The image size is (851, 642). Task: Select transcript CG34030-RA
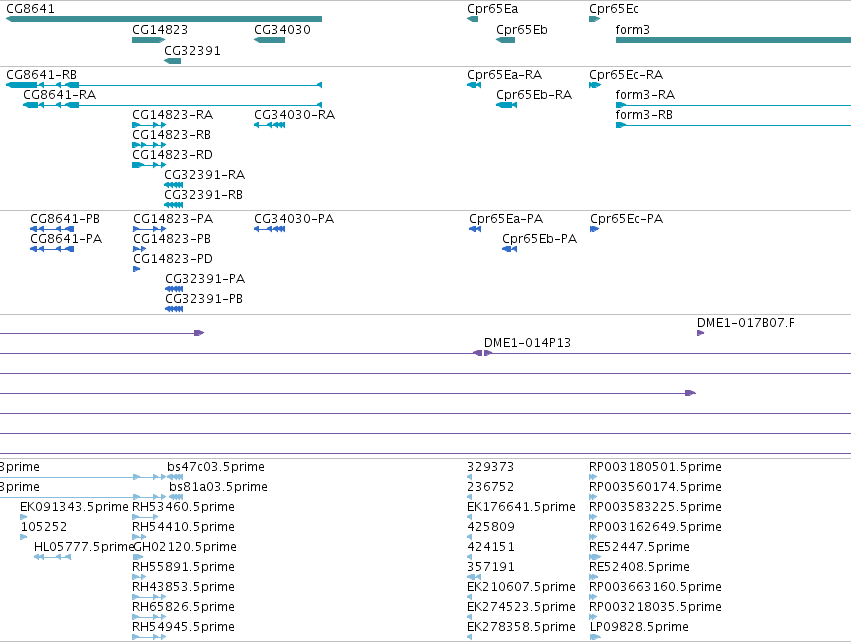point(269,125)
